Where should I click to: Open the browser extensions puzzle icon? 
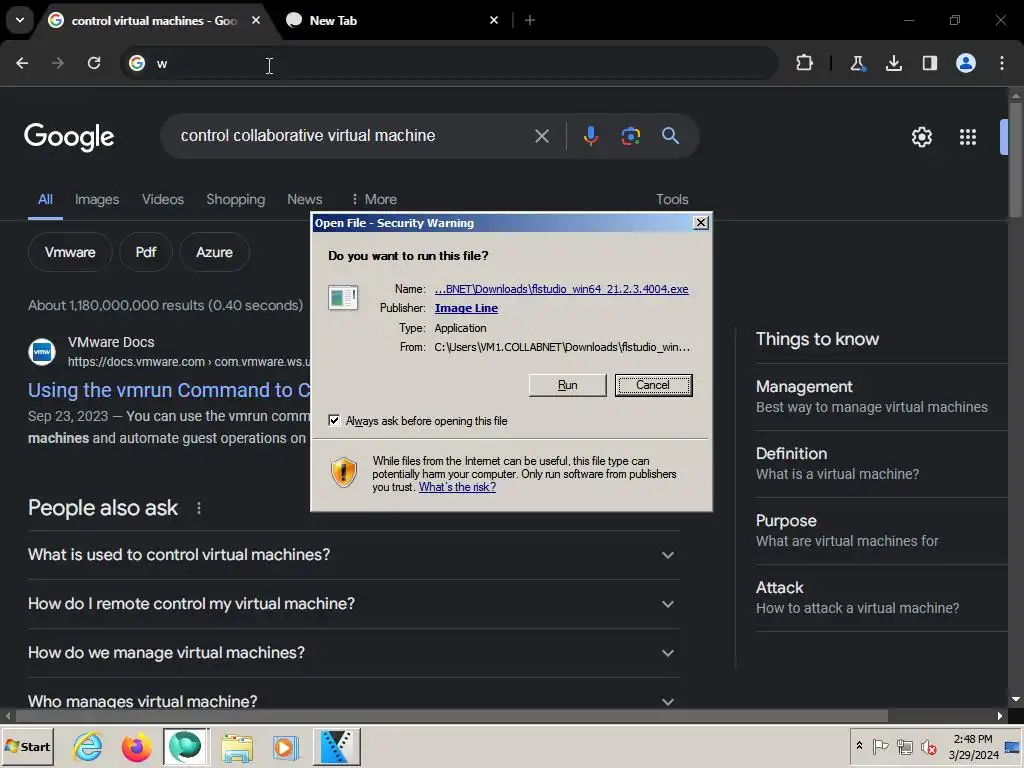point(804,63)
